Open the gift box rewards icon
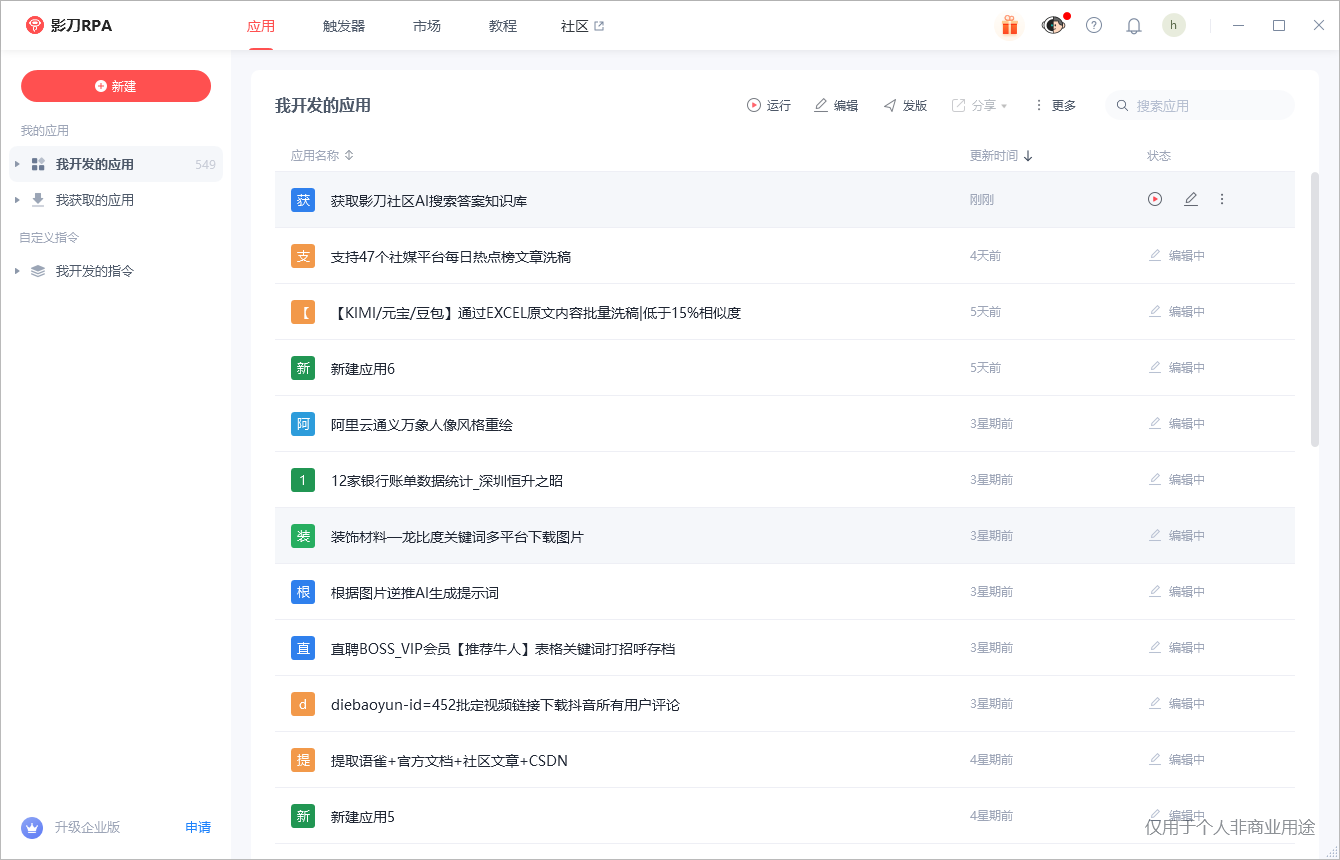 point(1010,26)
